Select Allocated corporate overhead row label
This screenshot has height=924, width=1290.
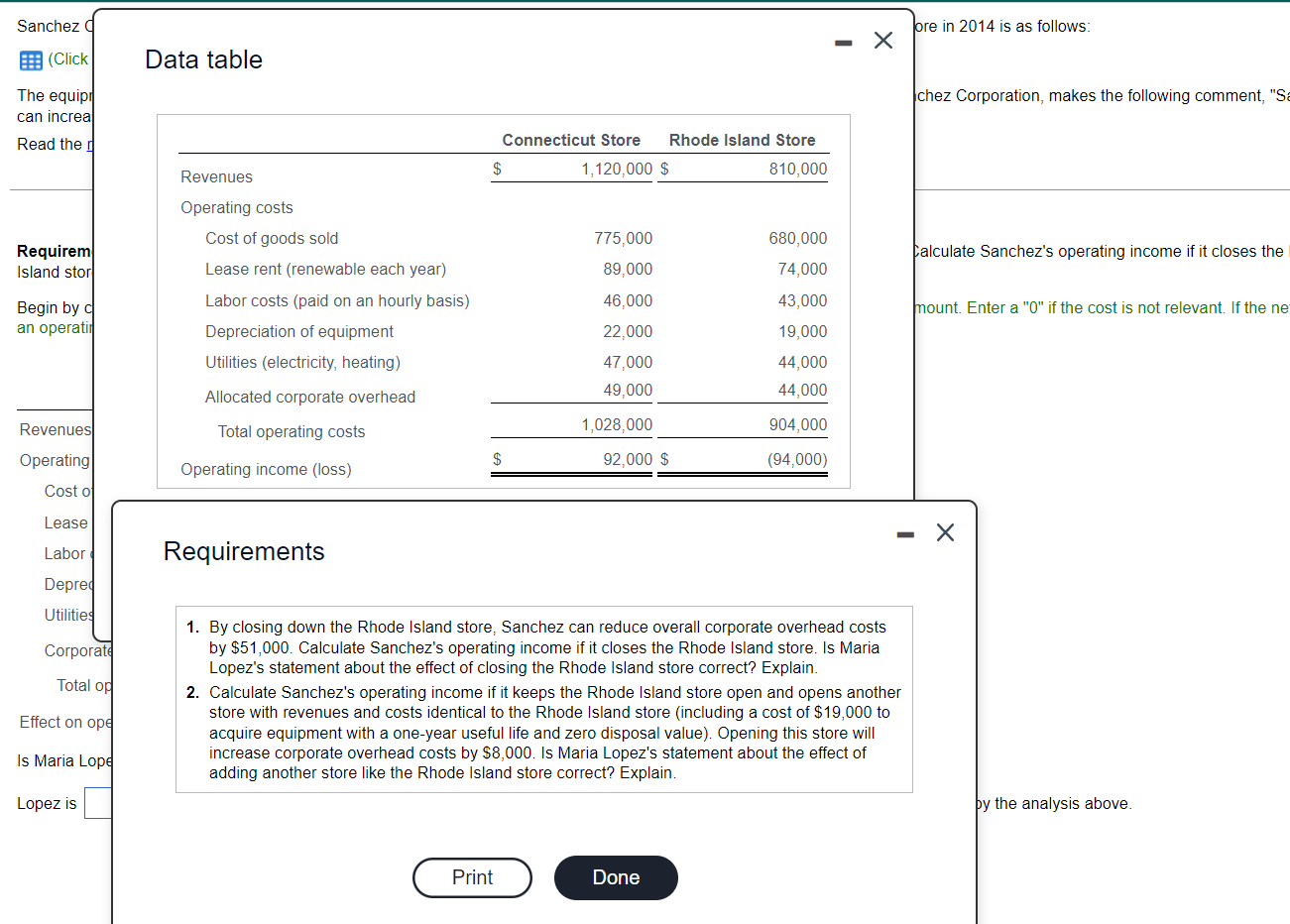coord(310,397)
